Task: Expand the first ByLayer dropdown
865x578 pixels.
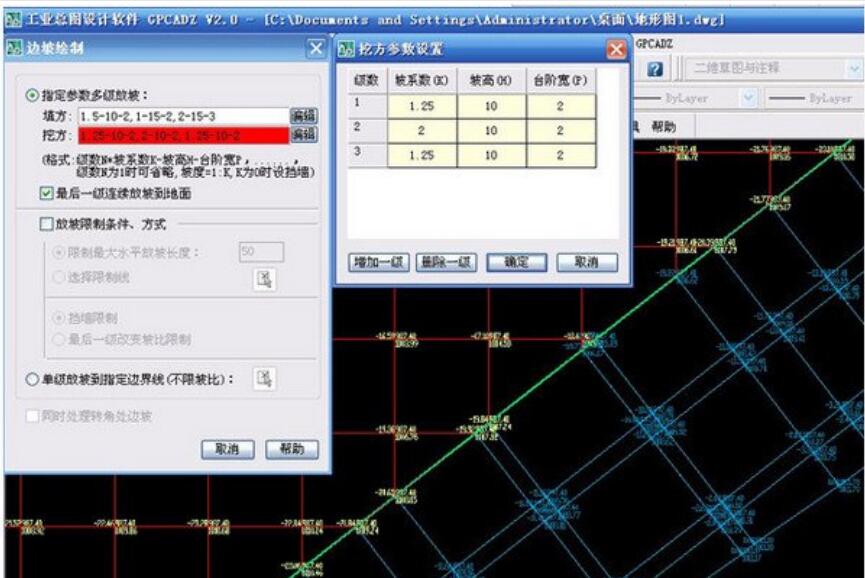Action: (748, 98)
